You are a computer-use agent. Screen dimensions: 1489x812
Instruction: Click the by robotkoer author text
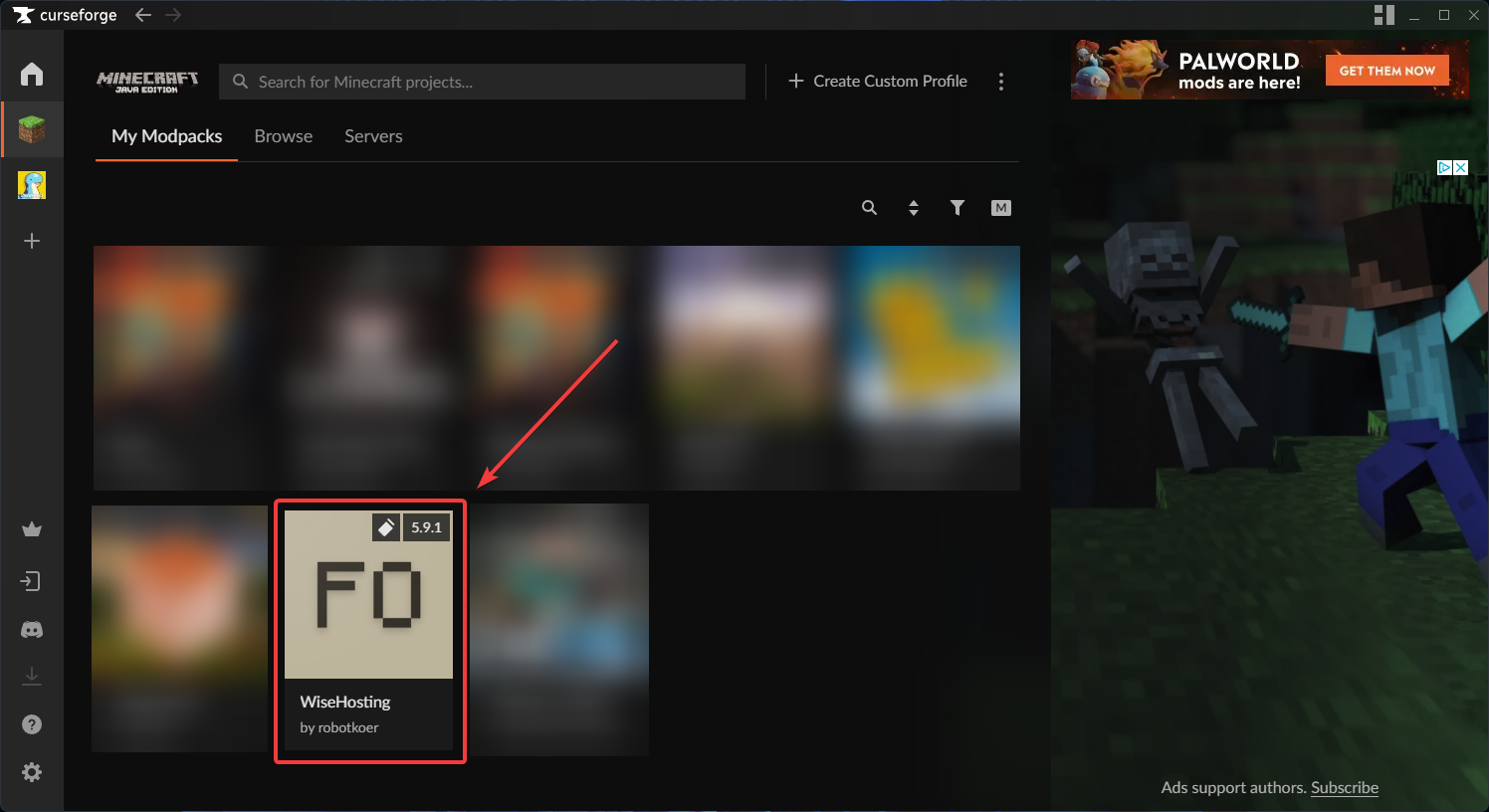pyautogui.click(x=339, y=727)
